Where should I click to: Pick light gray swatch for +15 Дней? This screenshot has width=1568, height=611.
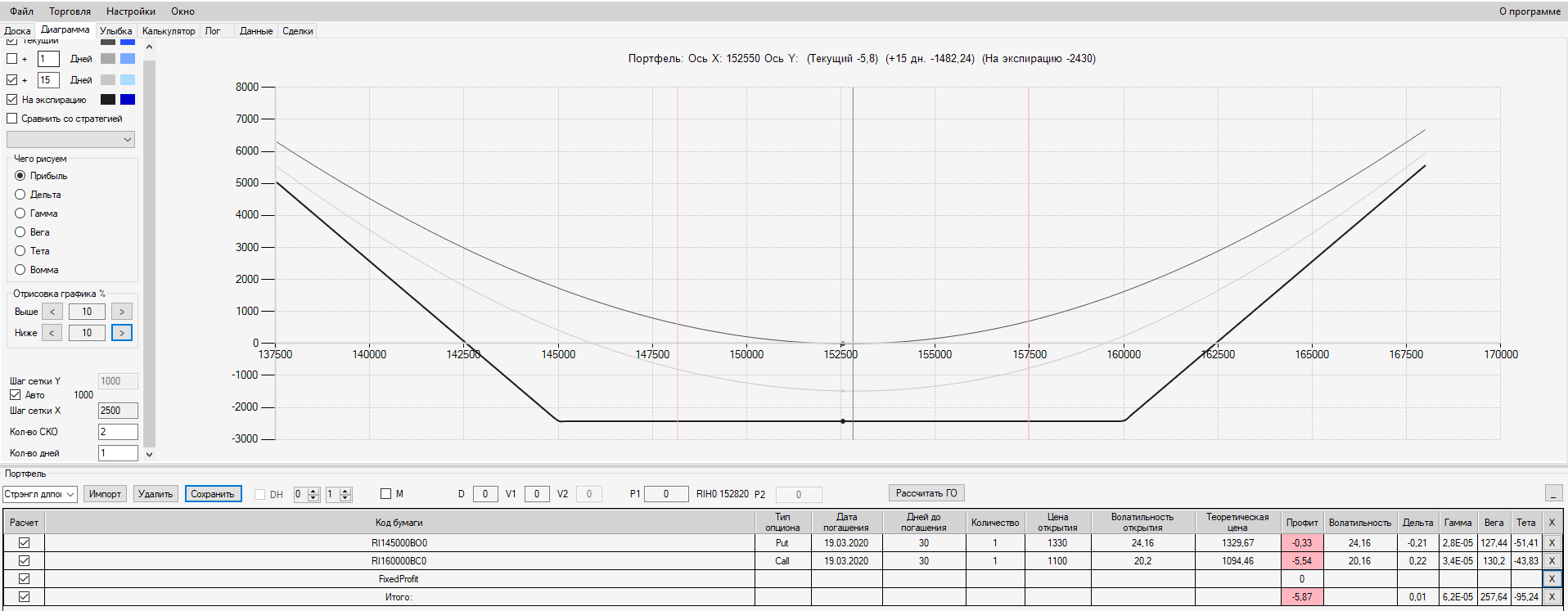(108, 80)
